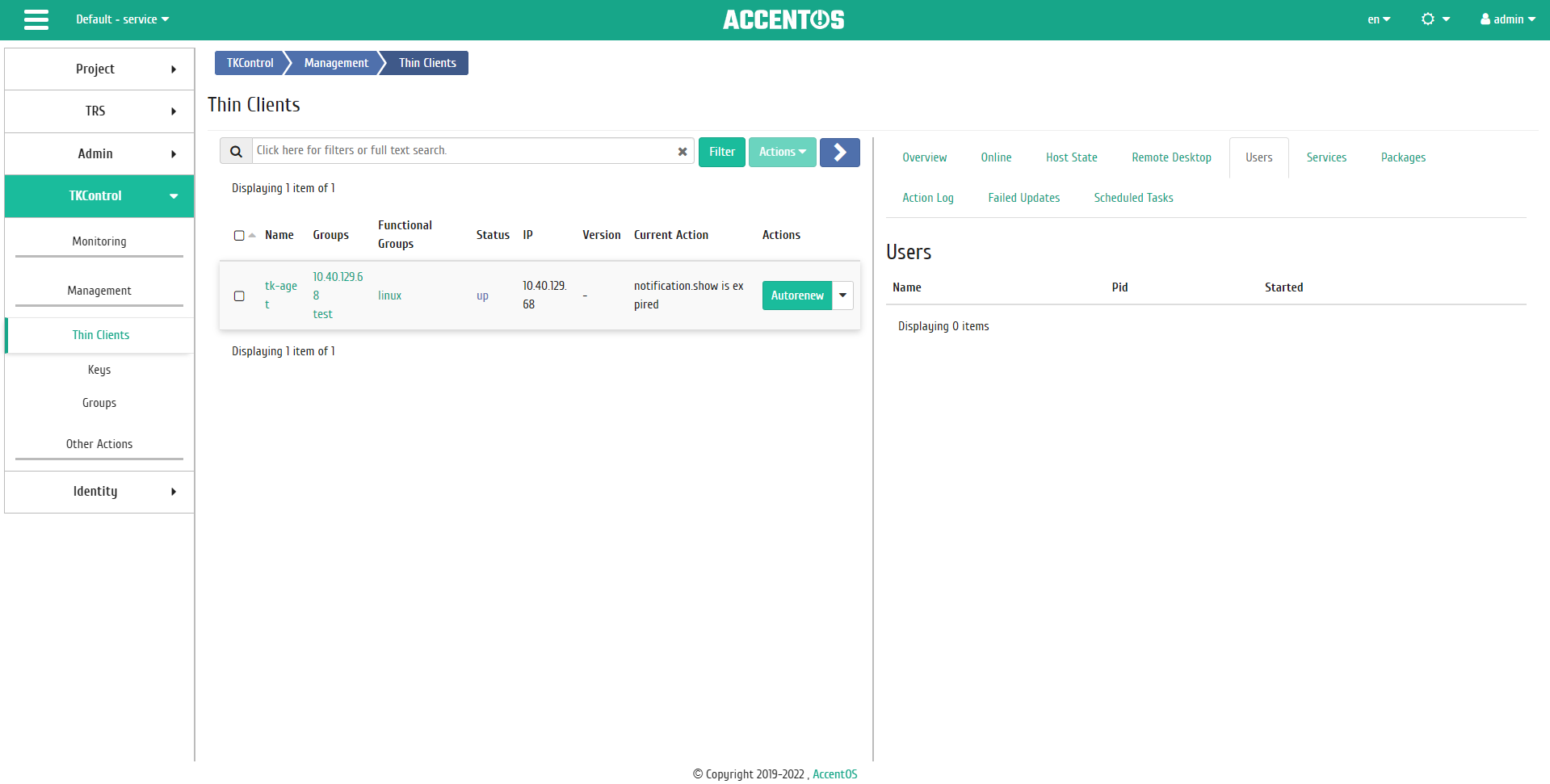Image resolution: width=1550 pixels, height=784 pixels.
Task: Open Management section in sidebar
Action: tap(99, 291)
